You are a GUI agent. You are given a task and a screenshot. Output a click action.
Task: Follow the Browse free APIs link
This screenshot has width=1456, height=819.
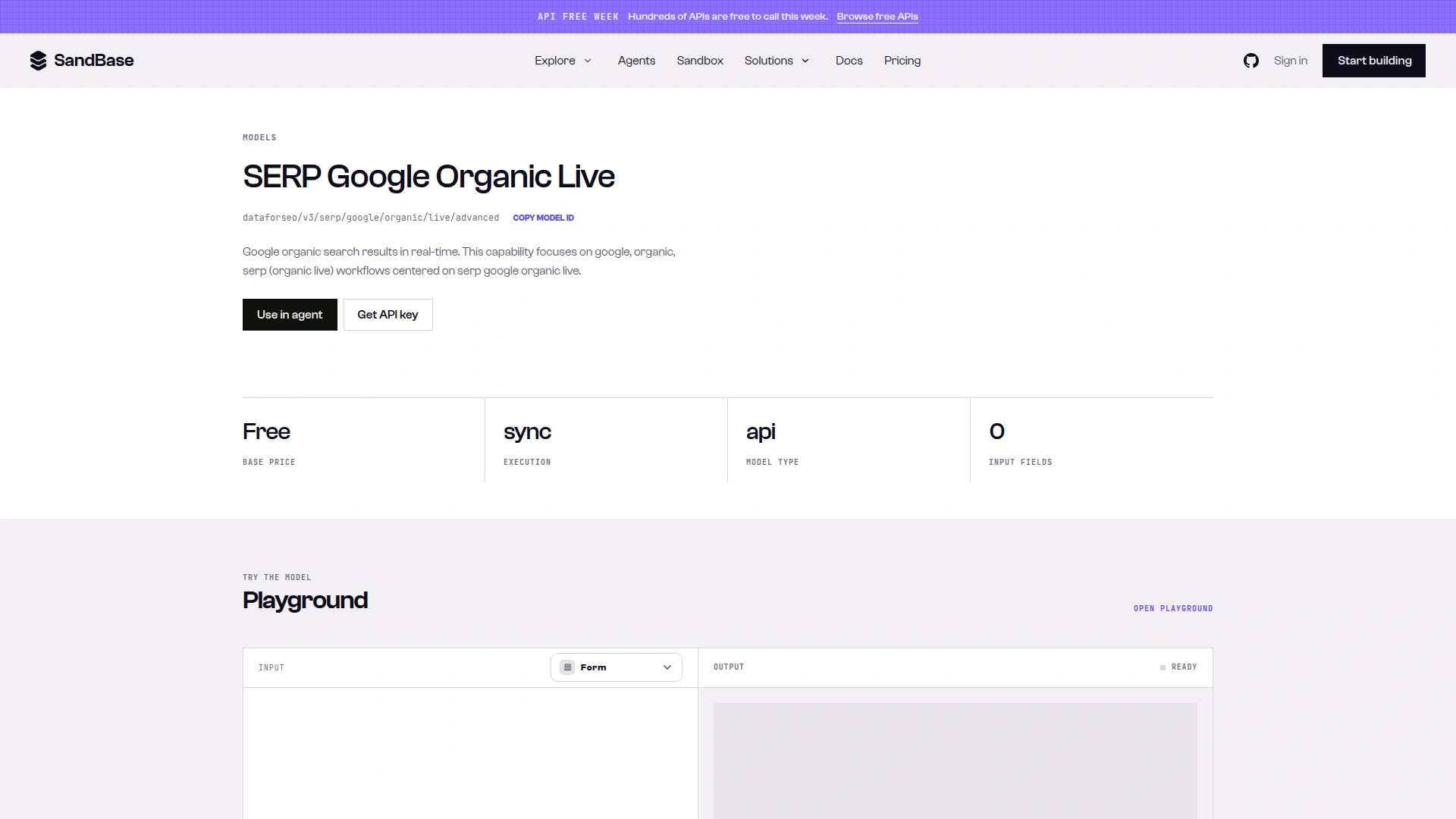point(877,17)
